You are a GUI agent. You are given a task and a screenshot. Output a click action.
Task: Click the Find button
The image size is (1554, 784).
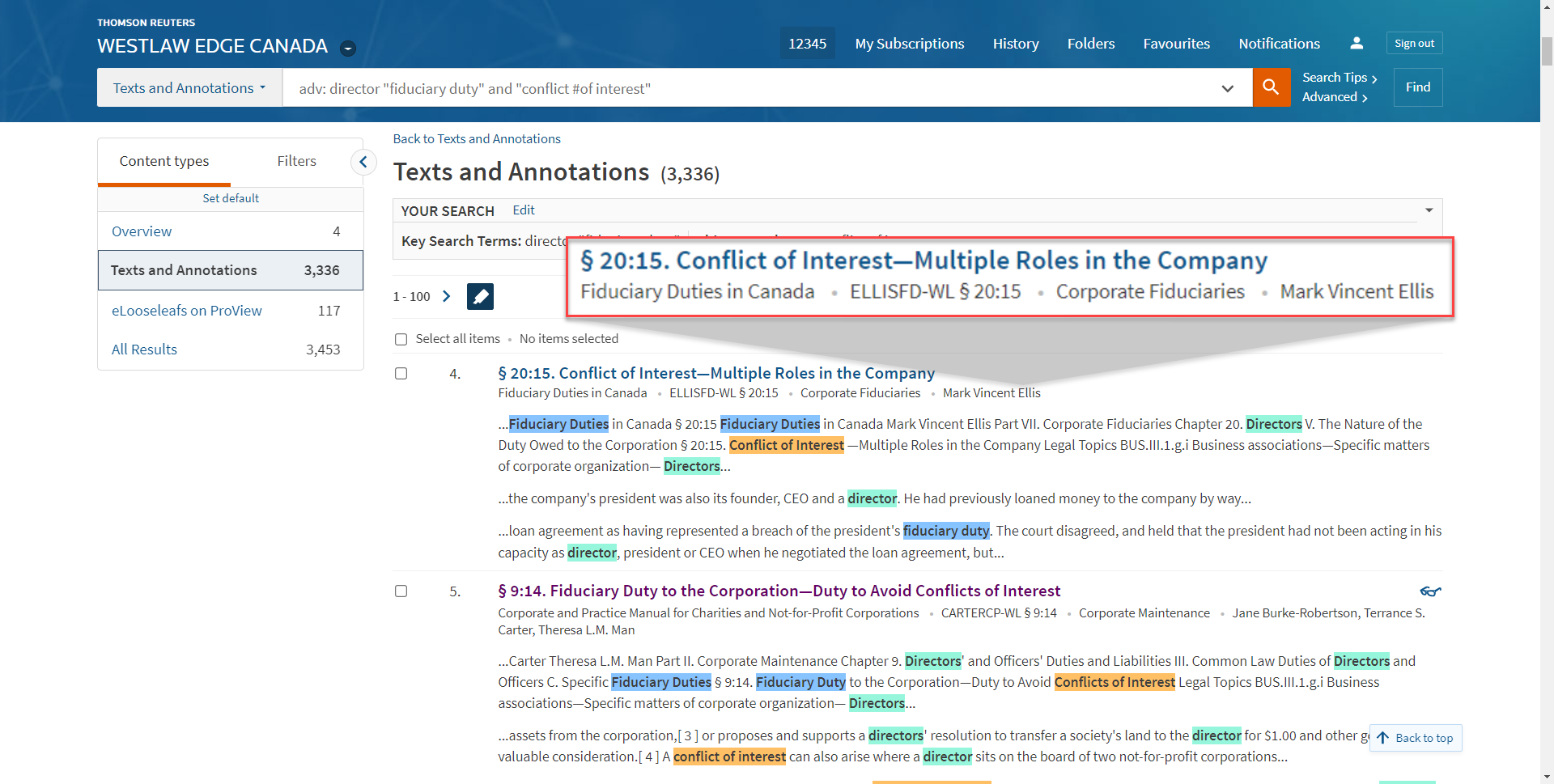1418,87
